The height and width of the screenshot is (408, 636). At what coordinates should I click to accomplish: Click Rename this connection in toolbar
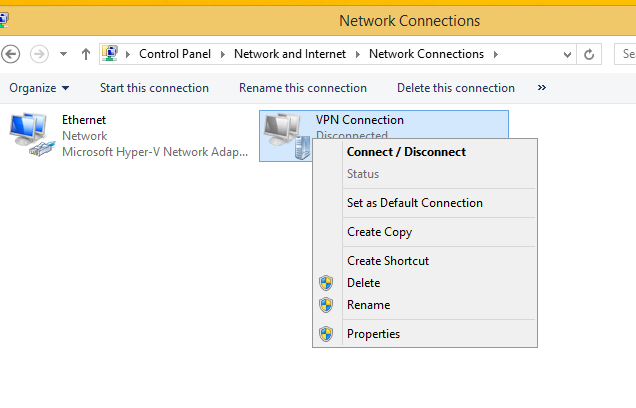(303, 88)
